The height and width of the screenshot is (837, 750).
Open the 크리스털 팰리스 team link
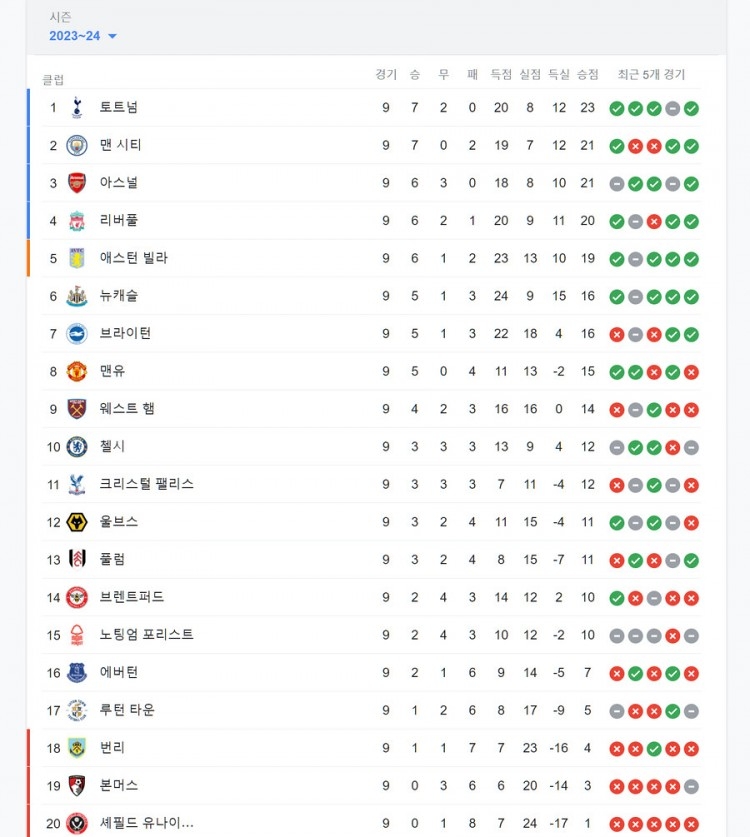tap(146, 484)
